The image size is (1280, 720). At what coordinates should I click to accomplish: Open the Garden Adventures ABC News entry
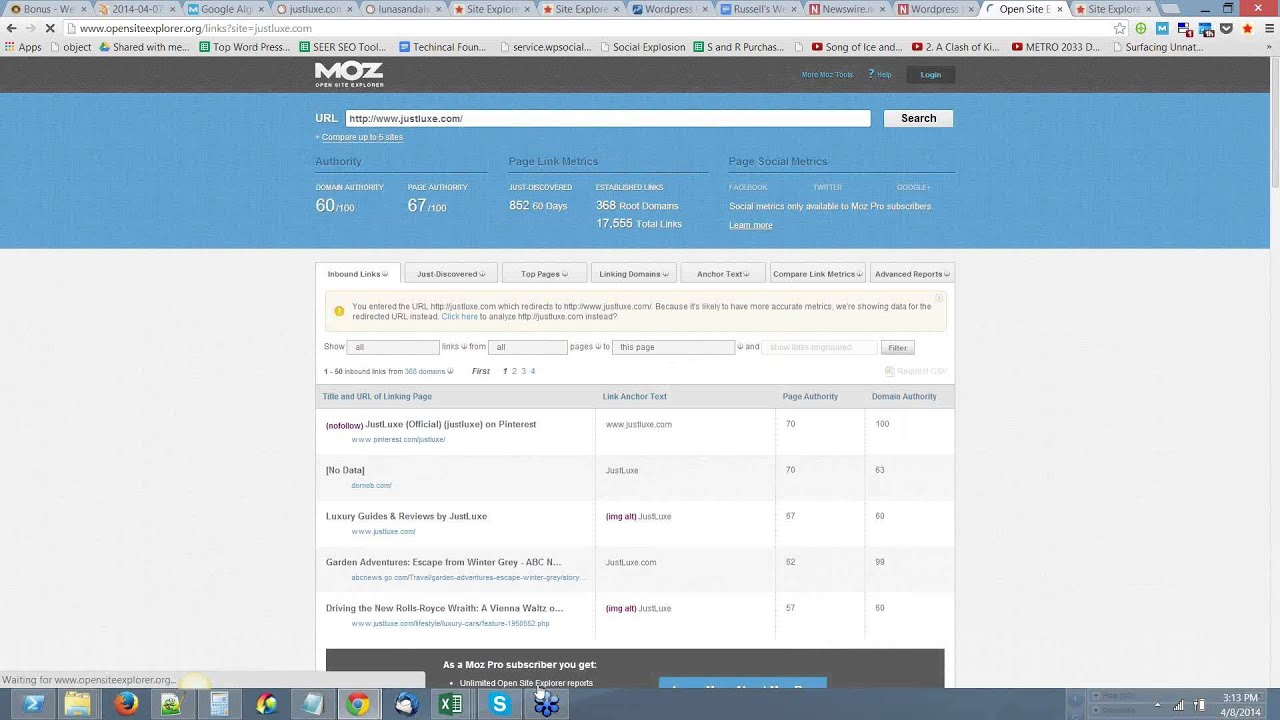click(x=443, y=562)
